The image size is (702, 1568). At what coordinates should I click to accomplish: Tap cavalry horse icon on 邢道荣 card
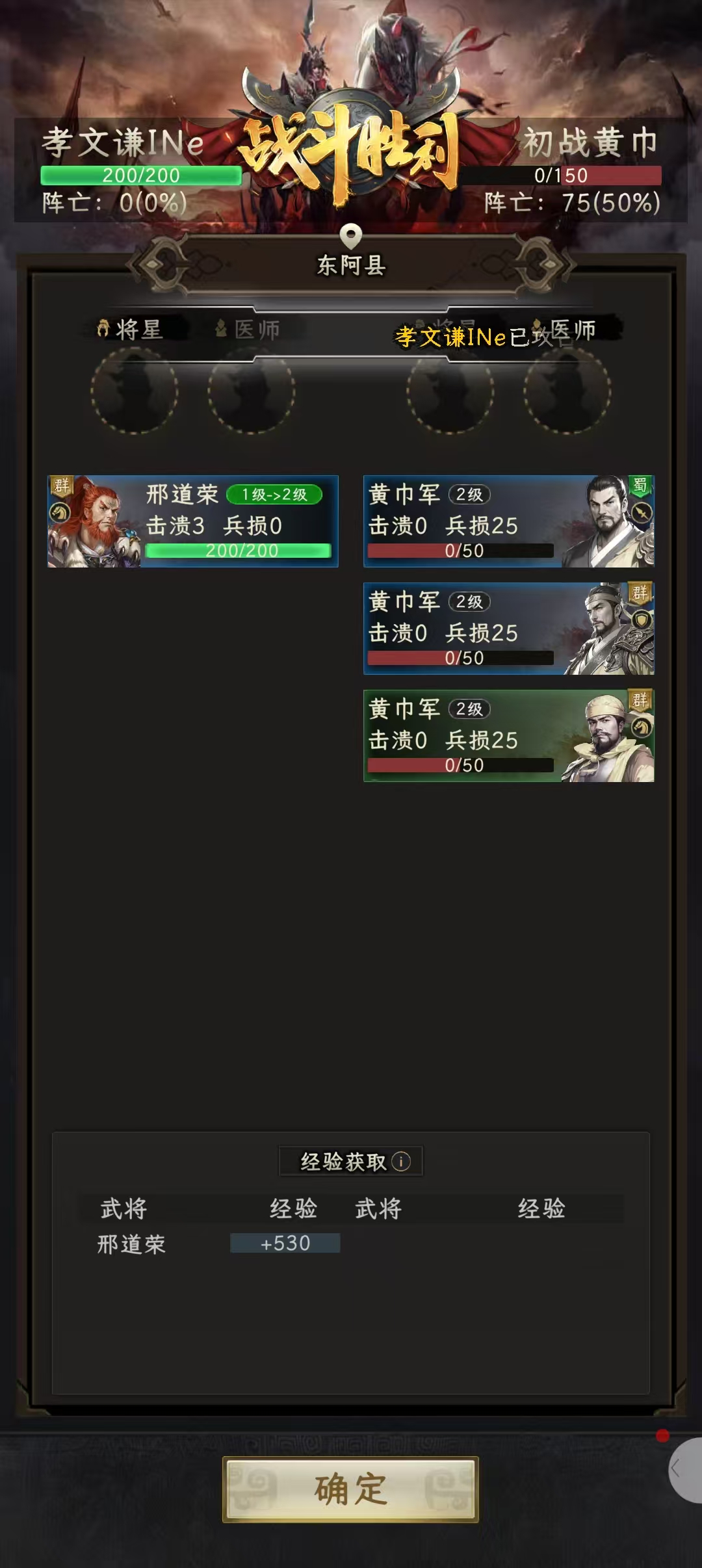[x=60, y=513]
